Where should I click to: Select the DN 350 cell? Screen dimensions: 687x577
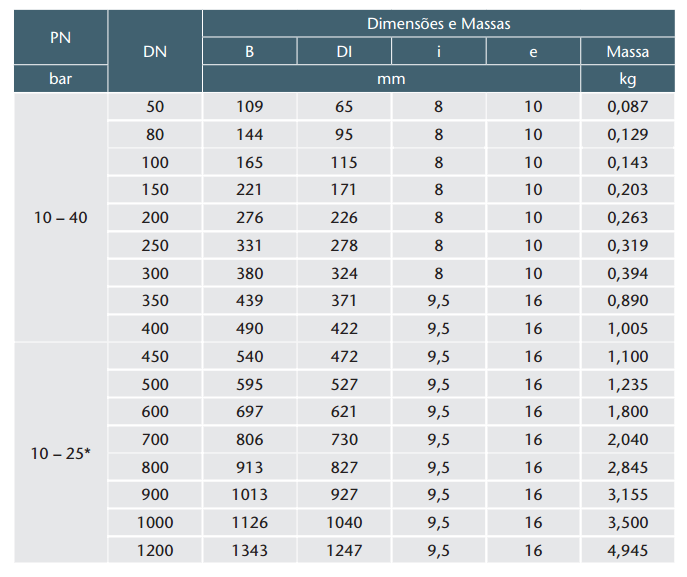(x=155, y=301)
